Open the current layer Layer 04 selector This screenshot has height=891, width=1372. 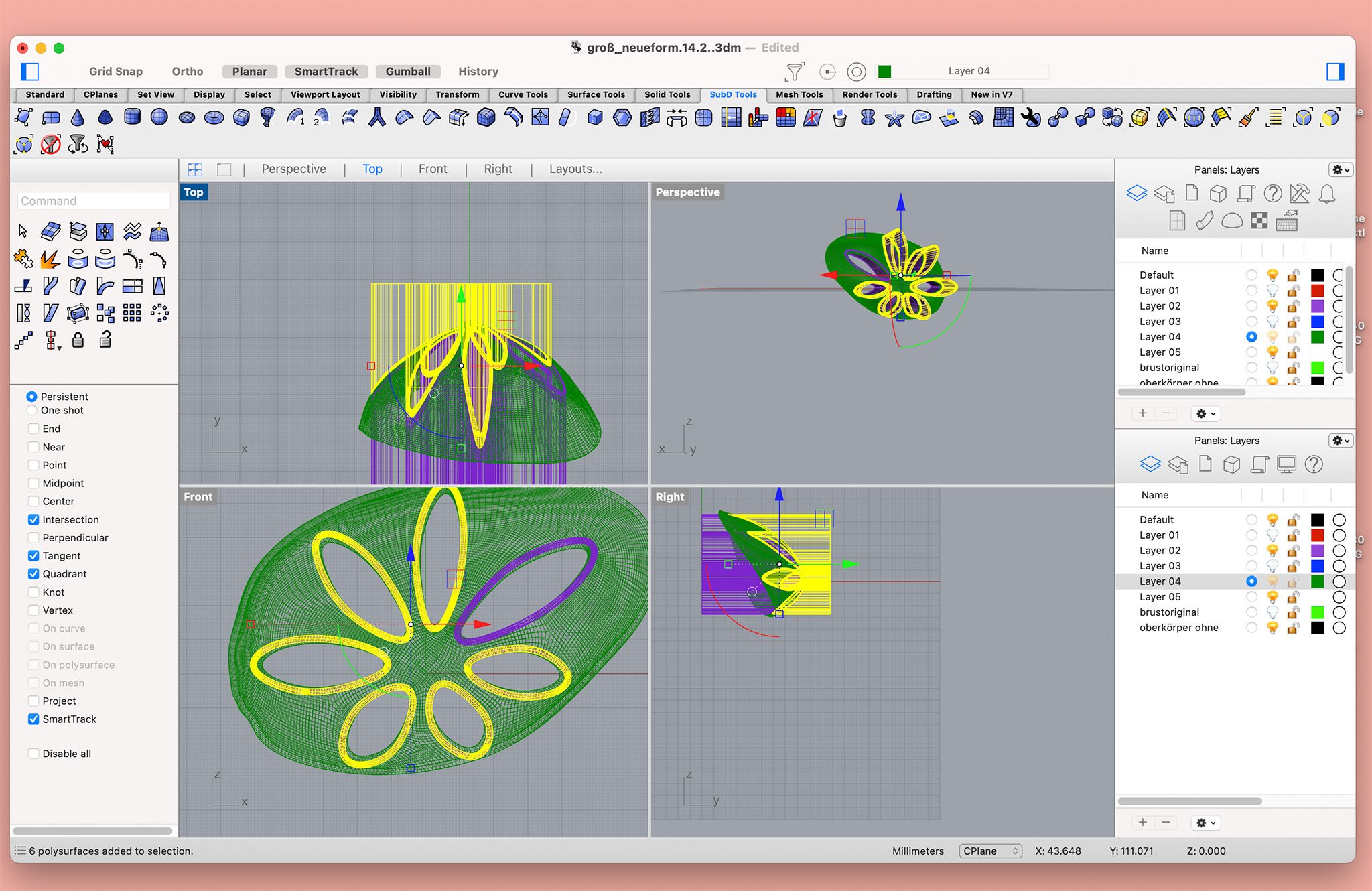point(968,71)
